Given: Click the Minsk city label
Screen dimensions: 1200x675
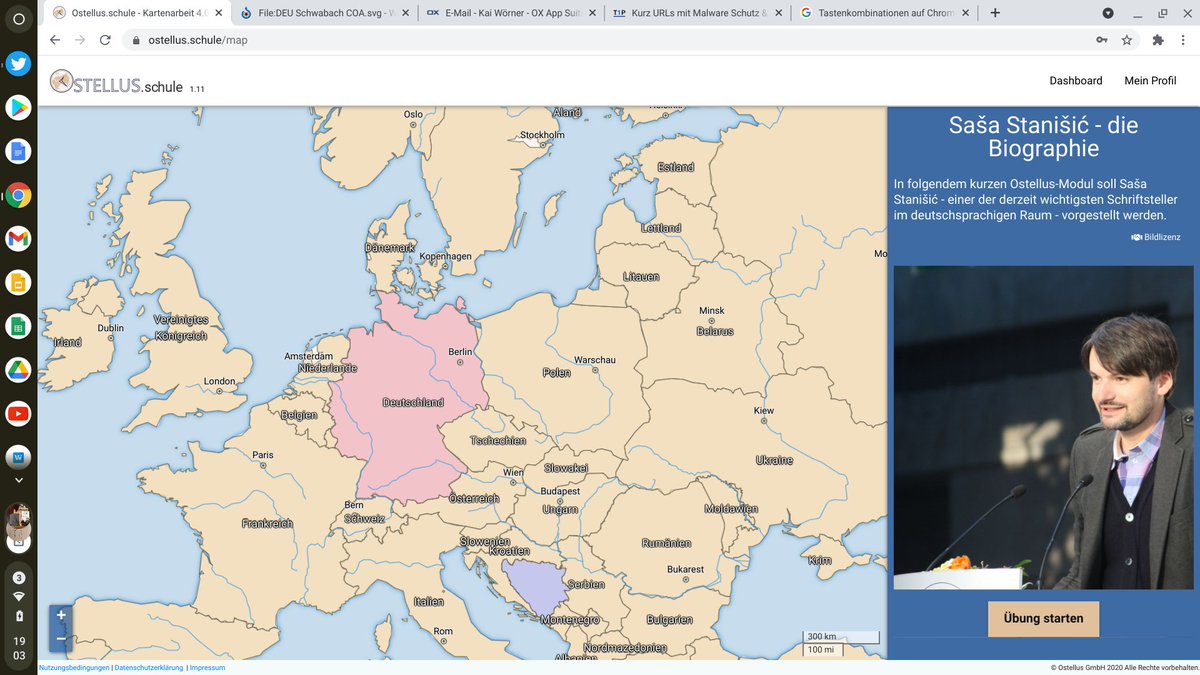Looking at the screenshot, I should [712, 311].
